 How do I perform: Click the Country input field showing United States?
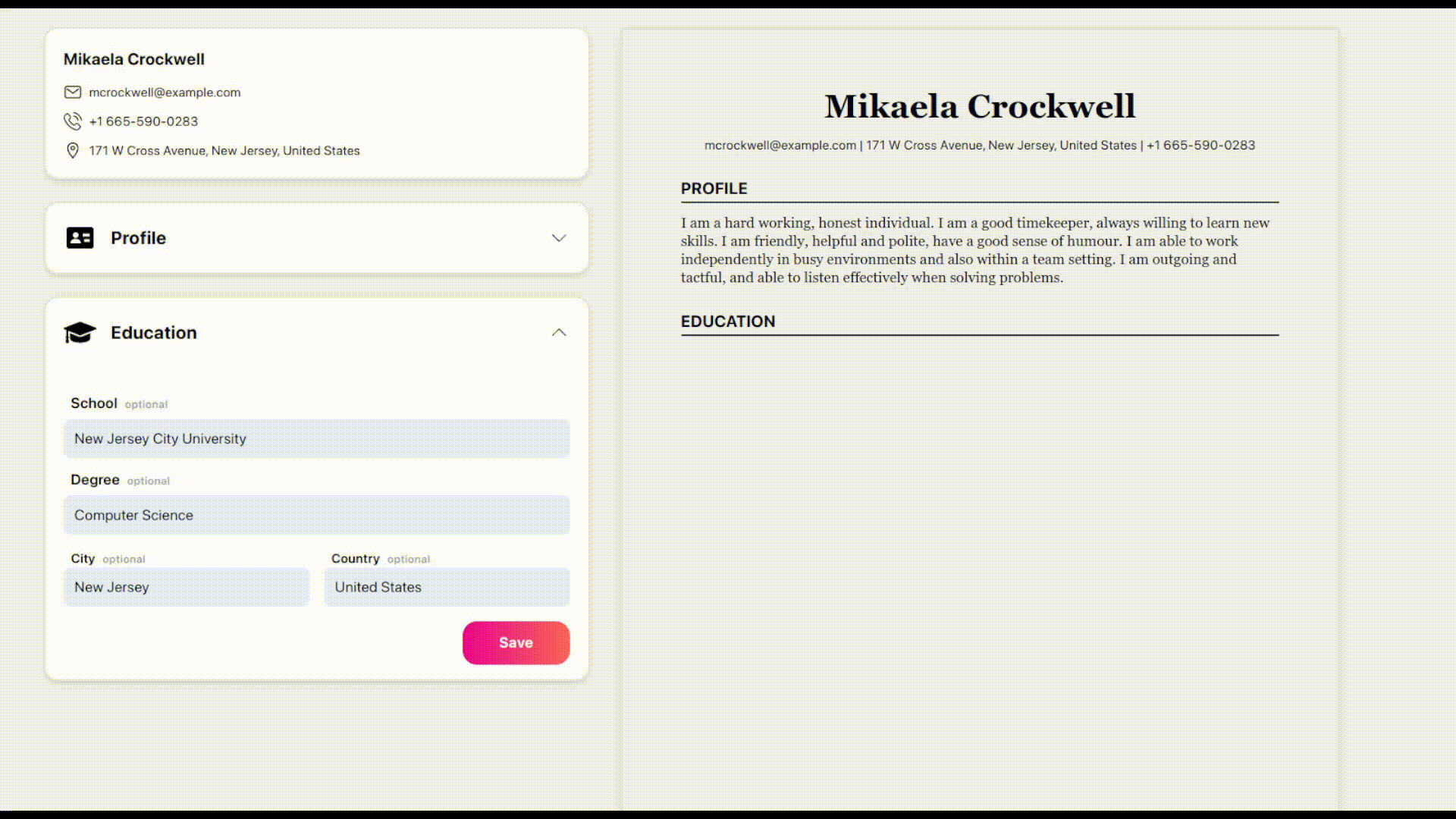(448, 587)
